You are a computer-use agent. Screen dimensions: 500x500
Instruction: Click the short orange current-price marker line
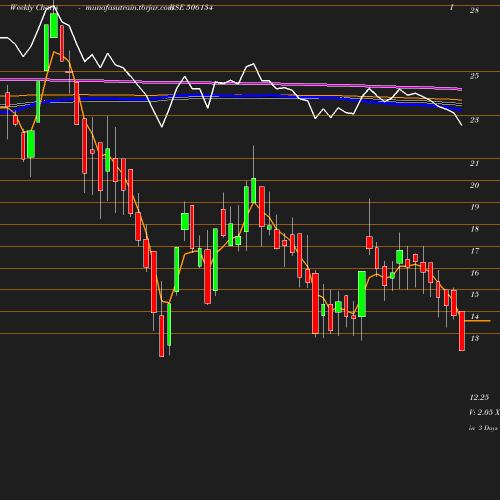coord(477,321)
